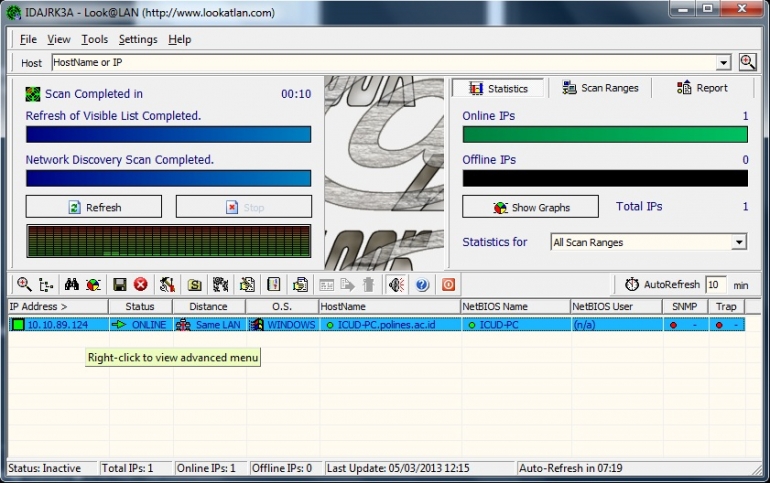Open the Host name dropdown arrow
Viewport: 770px width, 483px height.
[723, 63]
